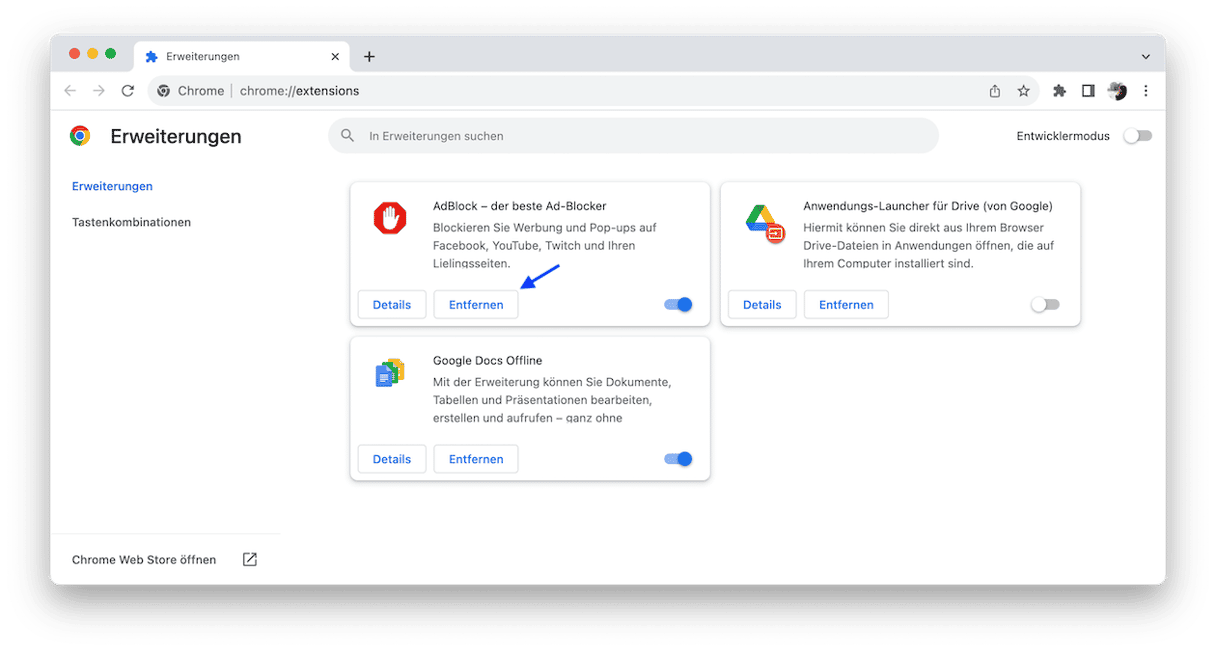Reload the page
This screenshot has width=1216, height=651.
point(128,91)
